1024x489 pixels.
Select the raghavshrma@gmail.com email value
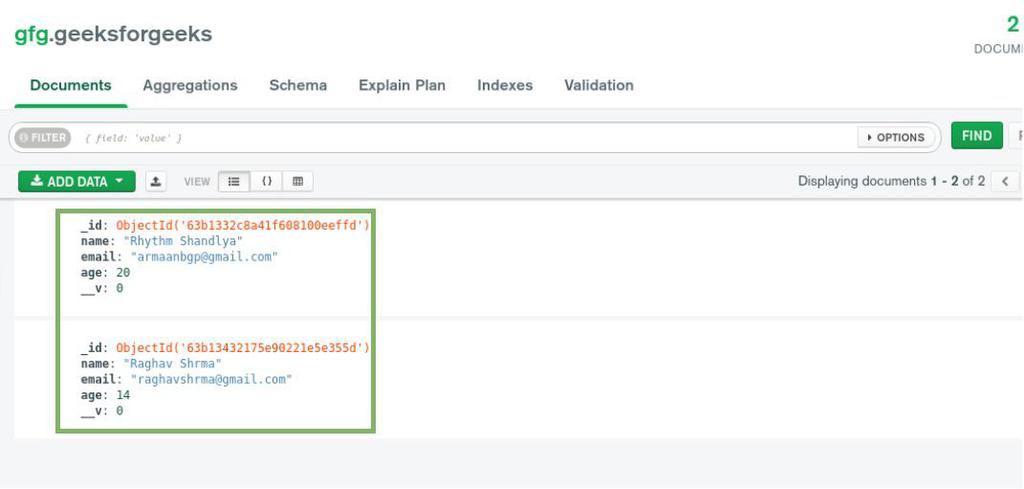212,379
